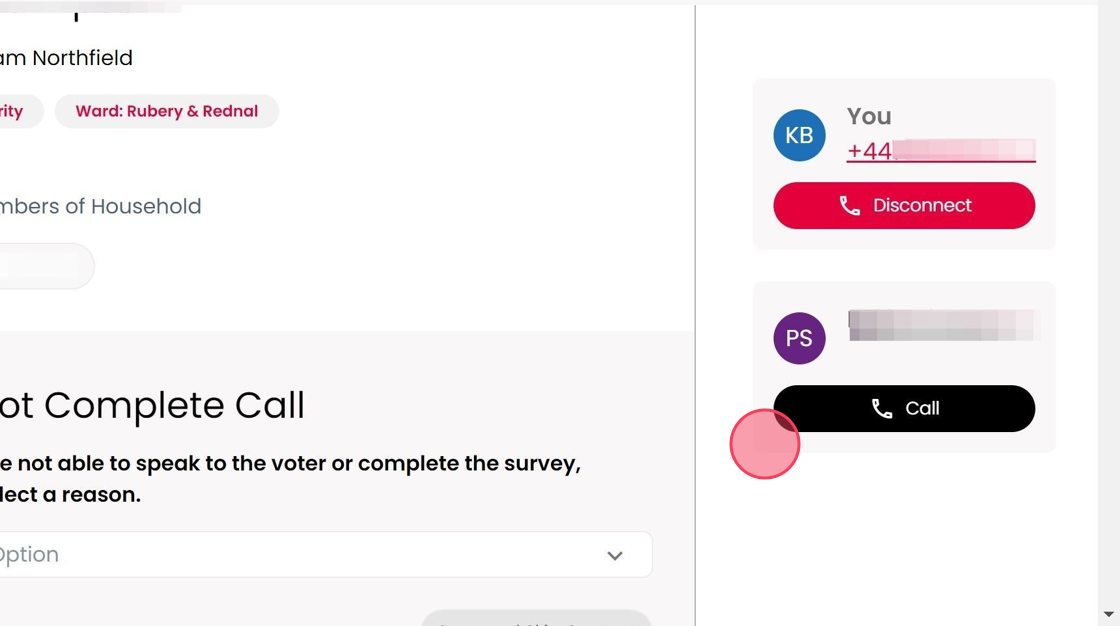The image size is (1120, 626).
Task: Click the greyed-out button below the dropdown
Action: [x=536, y=619]
